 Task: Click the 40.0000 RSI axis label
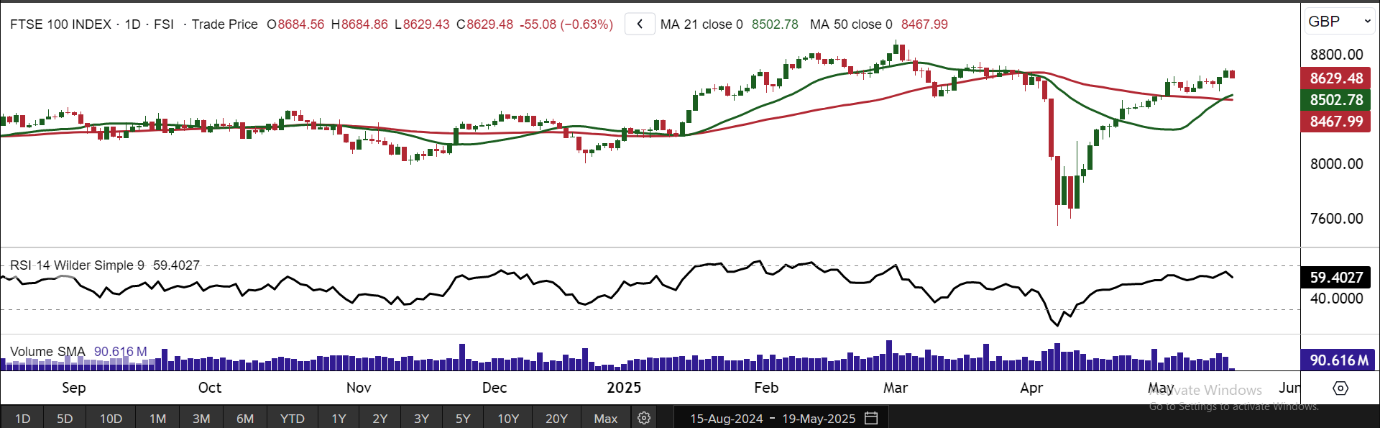(1337, 298)
